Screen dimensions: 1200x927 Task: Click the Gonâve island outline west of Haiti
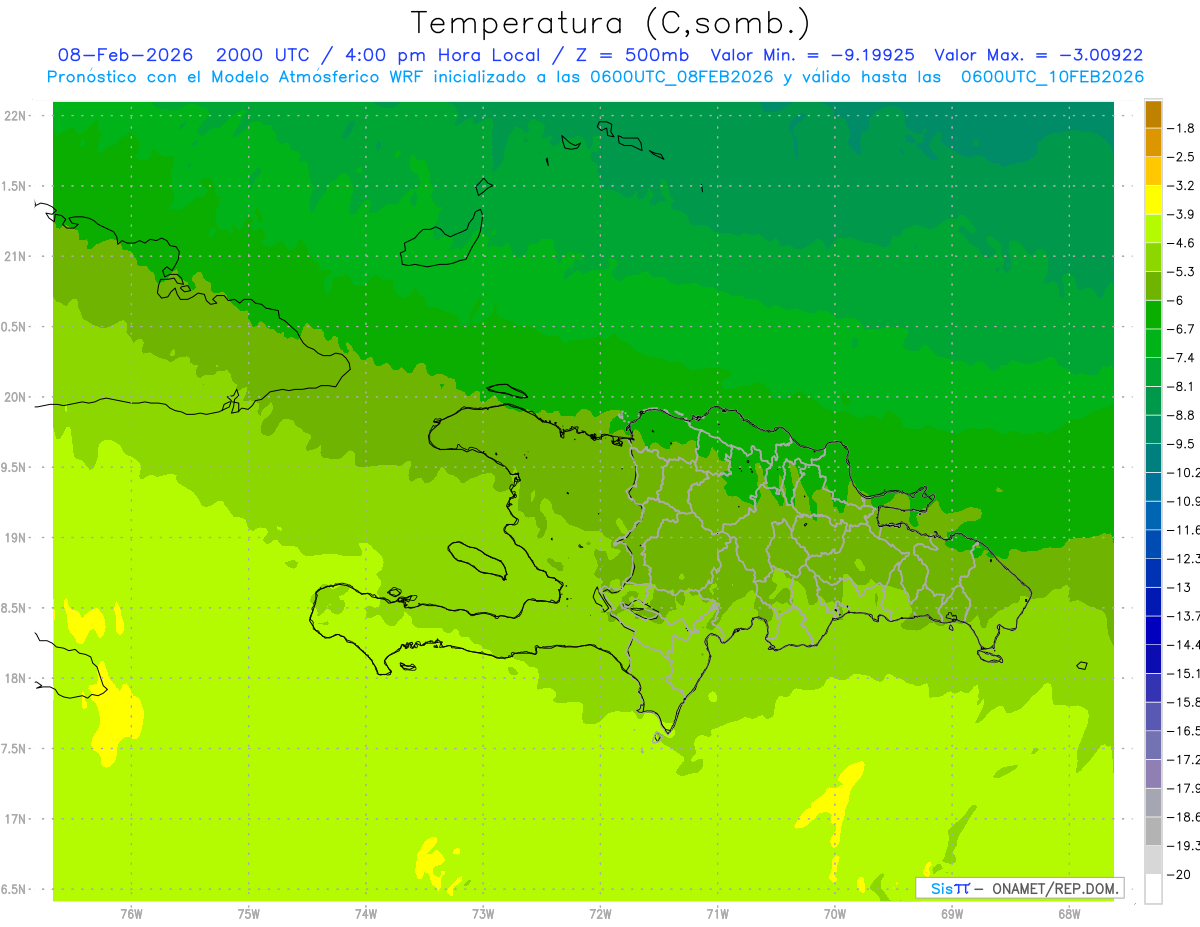coord(476,560)
